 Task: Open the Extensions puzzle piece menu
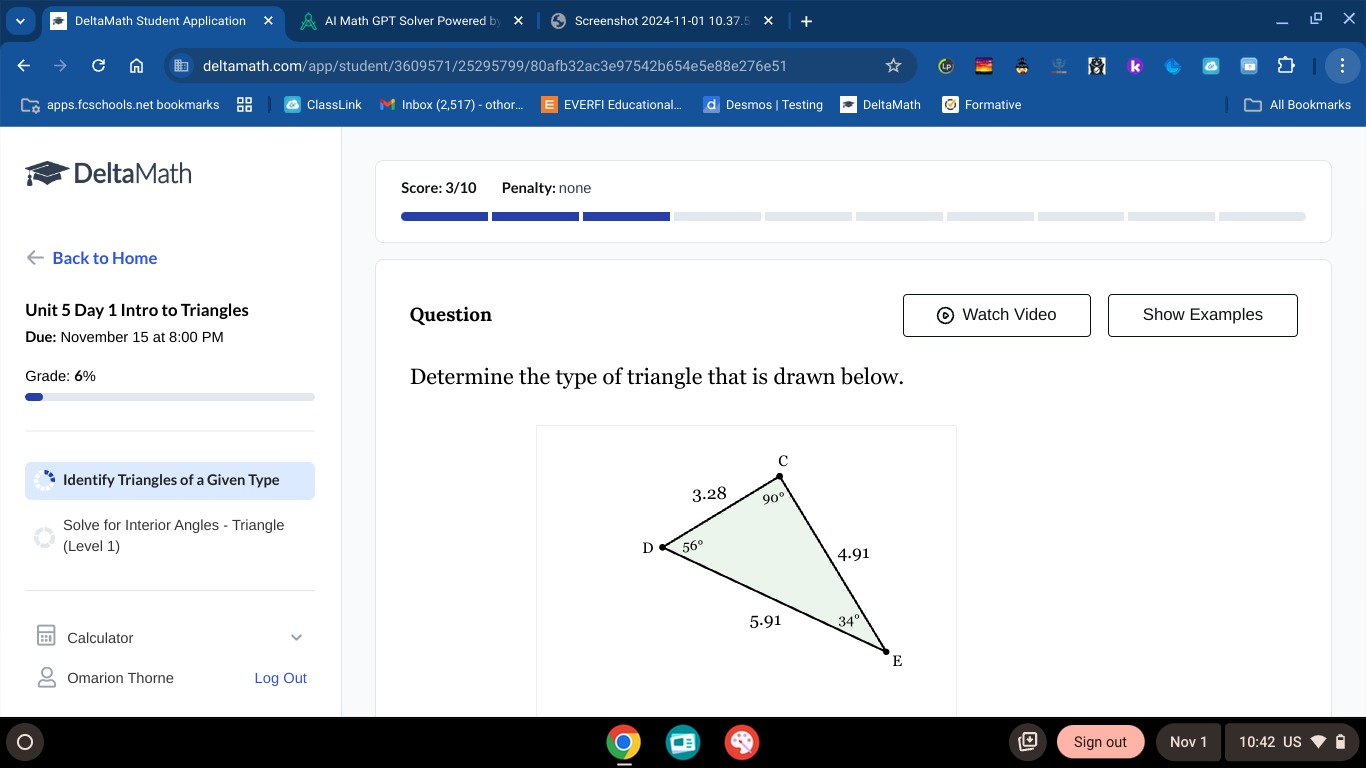pyautogui.click(x=1286, y=66)
